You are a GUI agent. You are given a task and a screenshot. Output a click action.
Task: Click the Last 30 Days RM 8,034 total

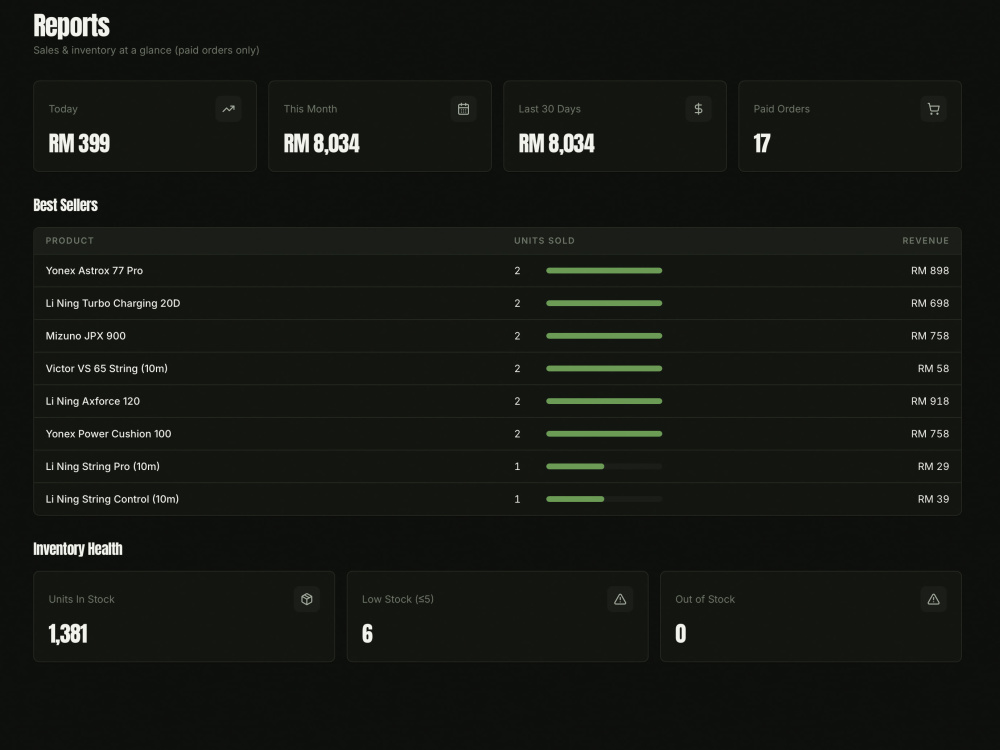point(557,143)
